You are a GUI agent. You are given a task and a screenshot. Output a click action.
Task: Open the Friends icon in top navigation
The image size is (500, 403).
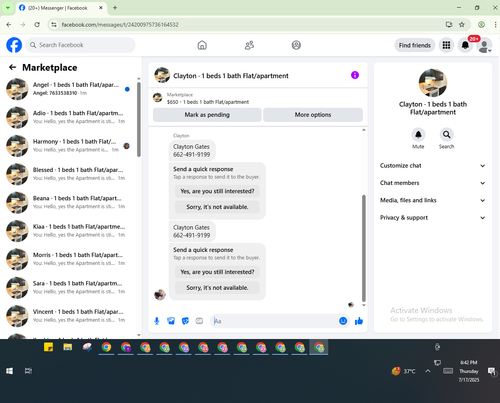[249, 45]
